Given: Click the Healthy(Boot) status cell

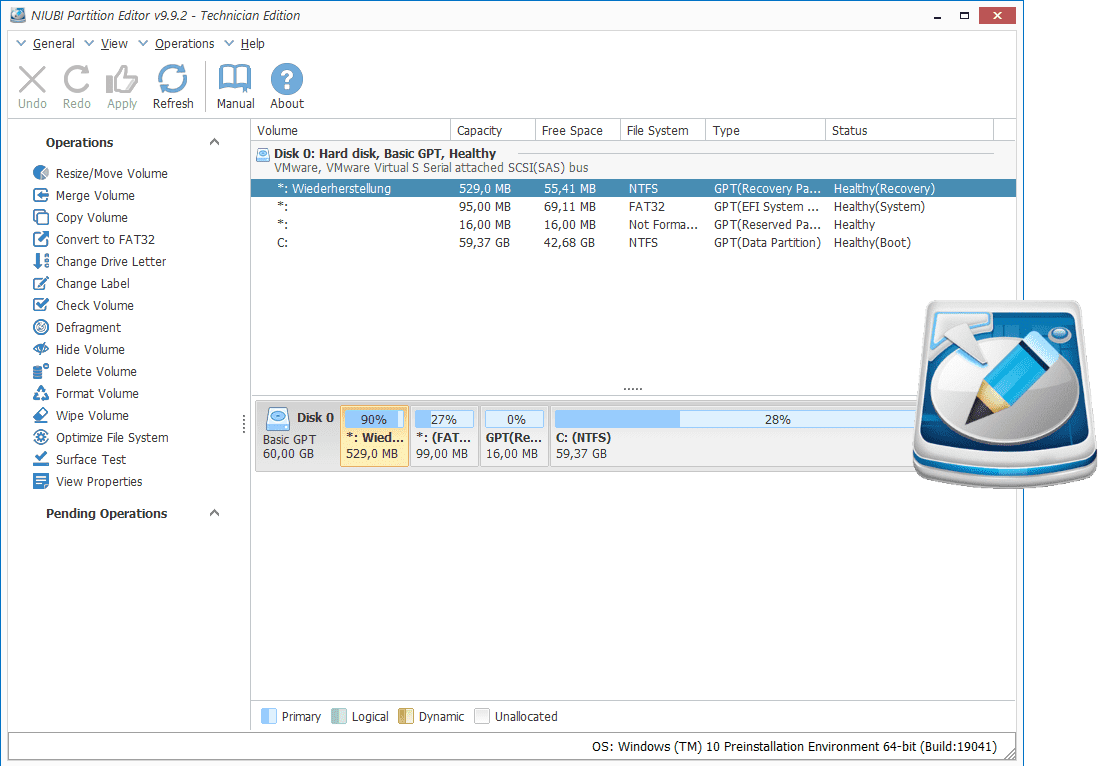Looking at the screenshot, I should 872,242.
